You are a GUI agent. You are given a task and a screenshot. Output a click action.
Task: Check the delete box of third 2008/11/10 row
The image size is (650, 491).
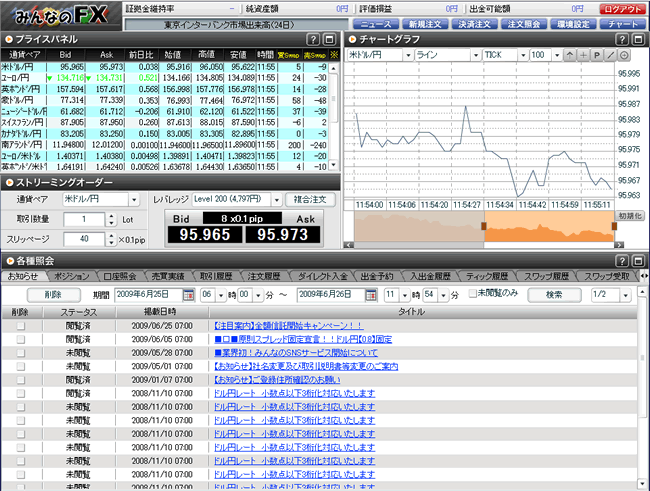click(20, 421)
